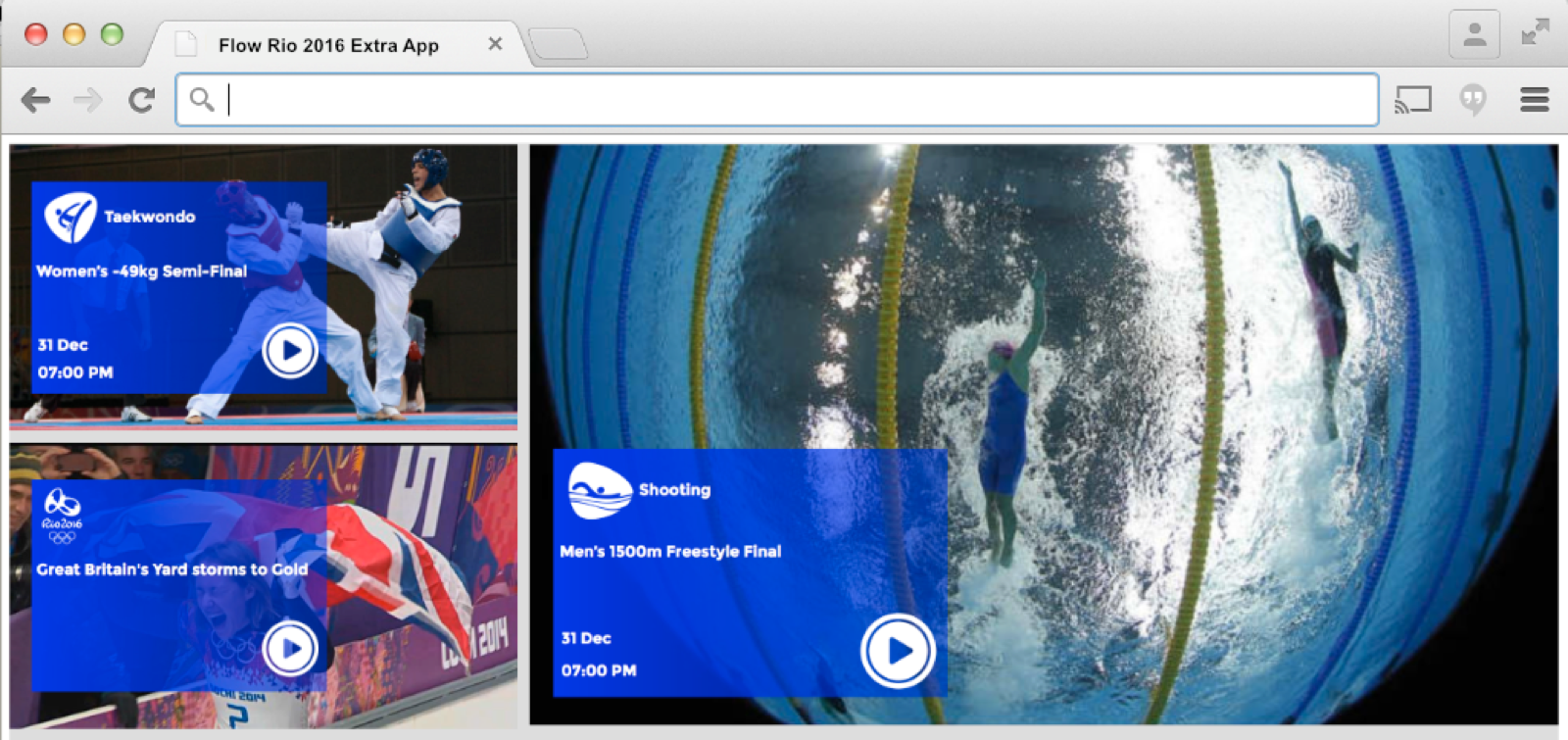Viewport: 1568px width, 740px height.
Task: Click the Great Britain's Yard storms to Gold headline
Action: (x=172, y=569)
